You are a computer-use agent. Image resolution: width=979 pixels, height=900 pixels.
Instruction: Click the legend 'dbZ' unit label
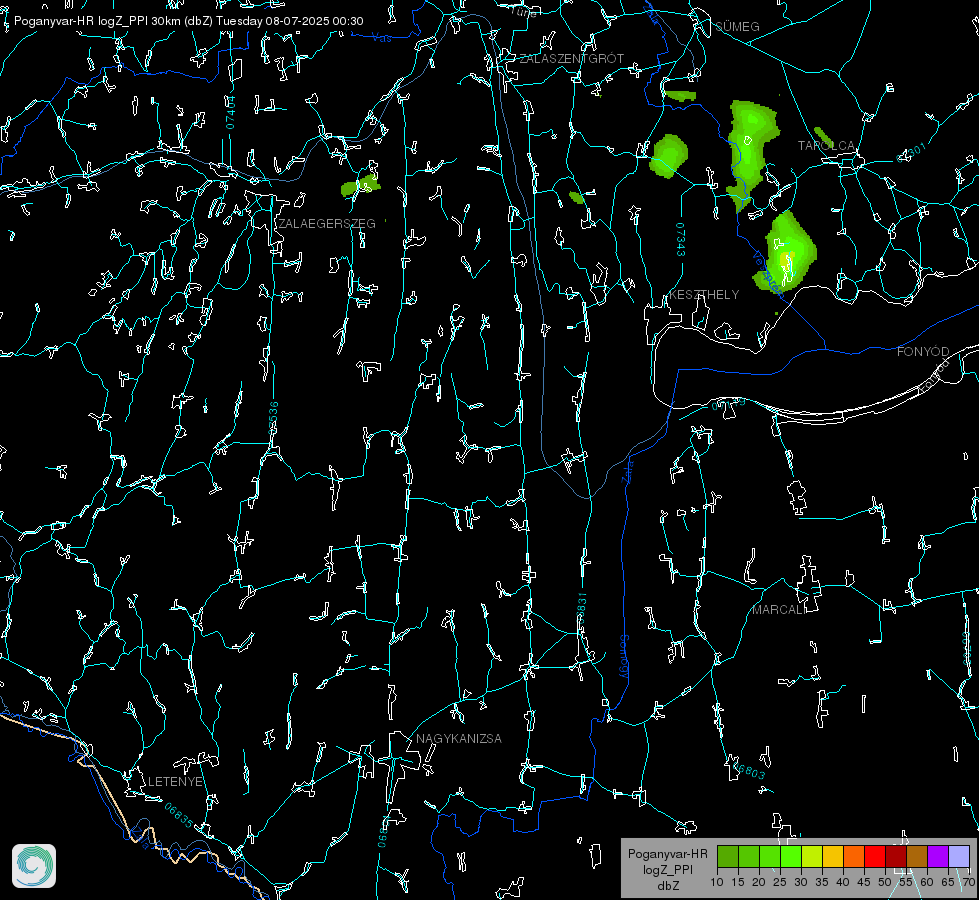pyautogui.click(x=667, y=886)
